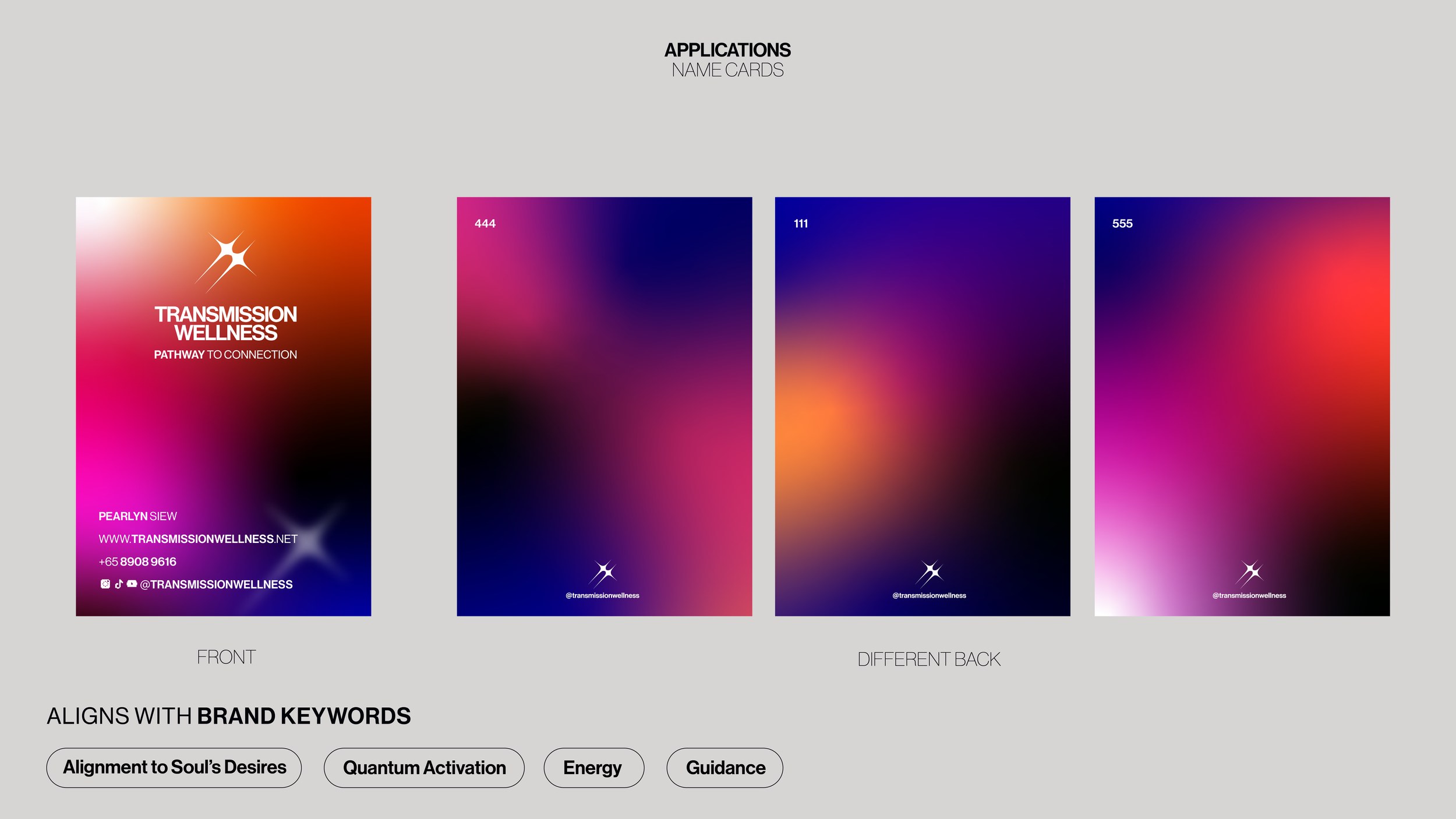Image resolution: width=1456 pixels, height=819 pixels.
Task: Select the Alignment to Soul's Desires pill
Action: [174, 768]
